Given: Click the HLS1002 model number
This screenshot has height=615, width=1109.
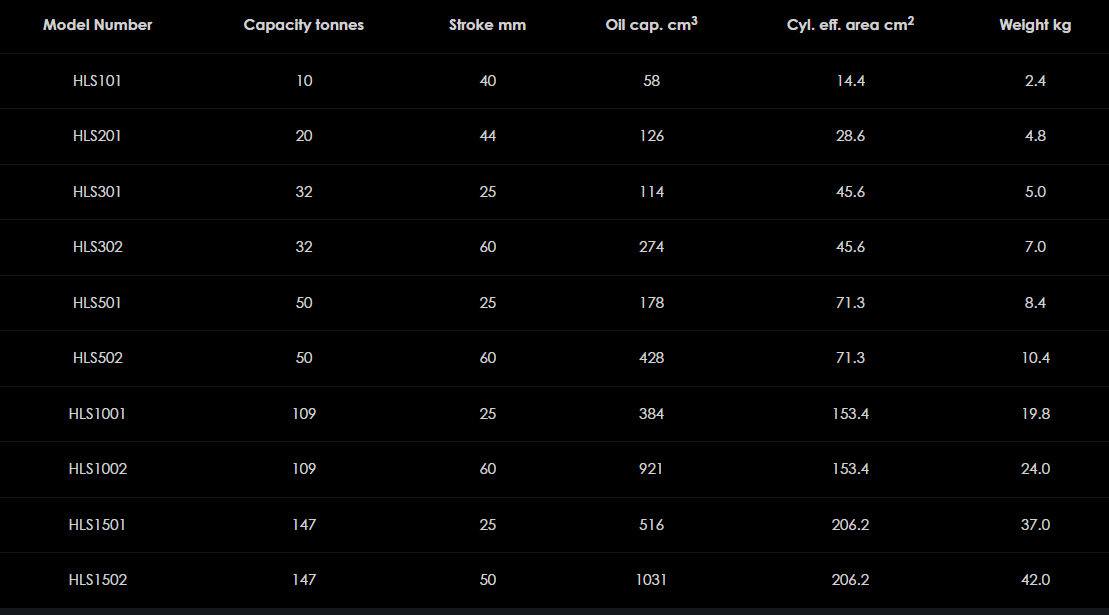Looking at the screenshot, I should [x=98, y=469].
